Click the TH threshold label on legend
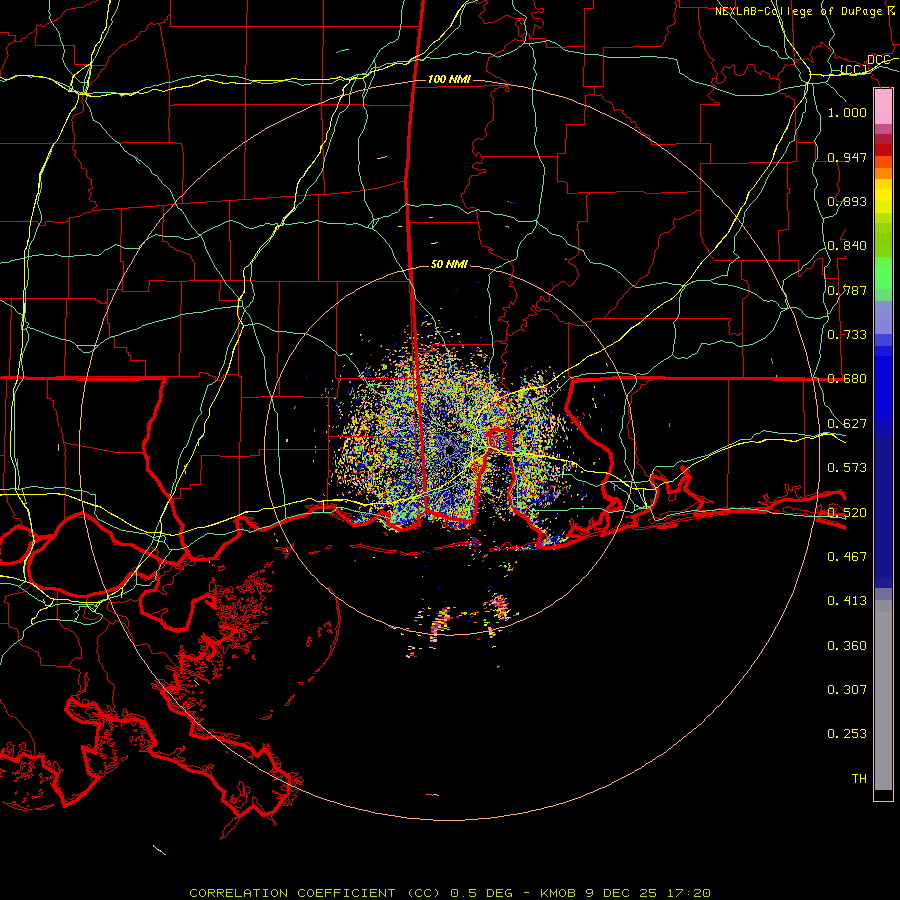This screenshot has width=900, height=900. 859,778
